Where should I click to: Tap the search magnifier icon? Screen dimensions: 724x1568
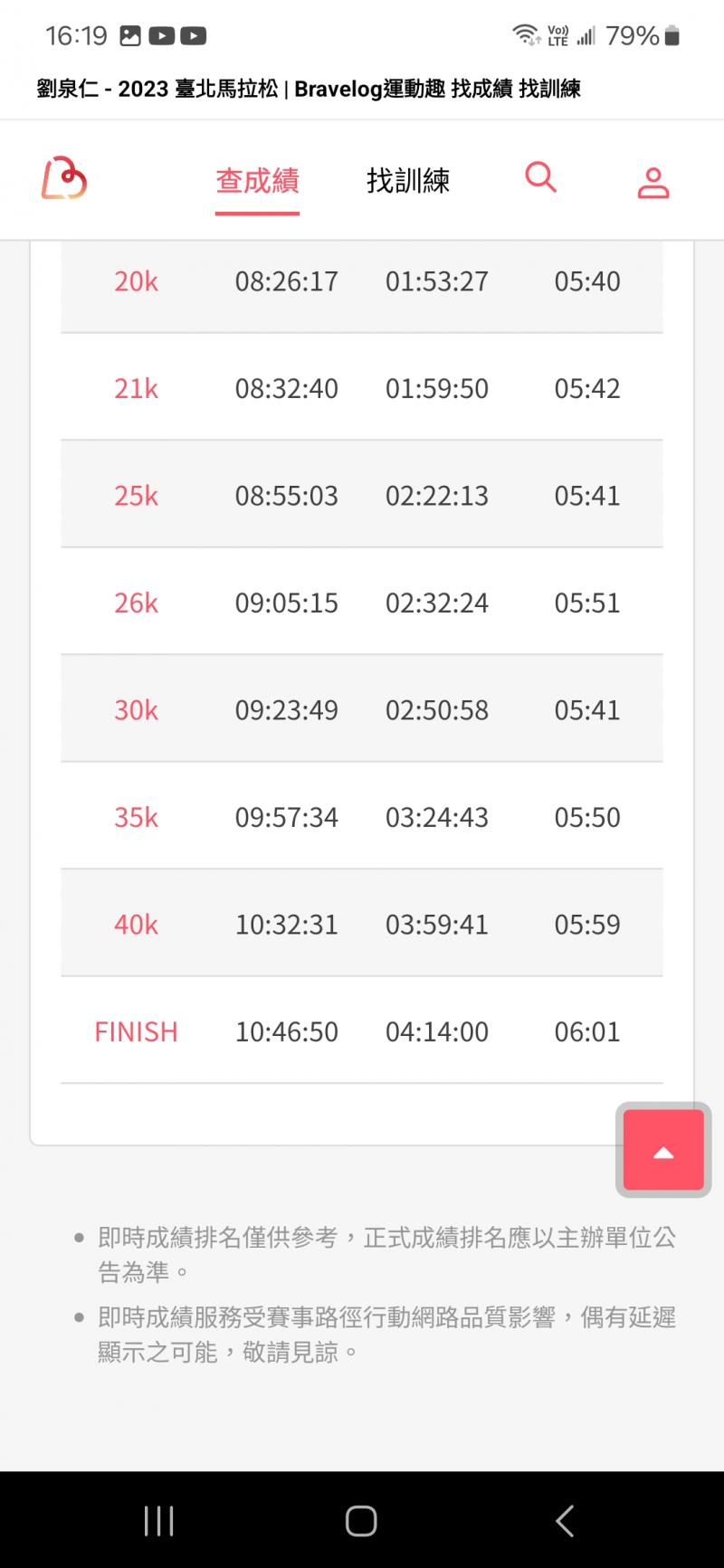pos(540,176)
